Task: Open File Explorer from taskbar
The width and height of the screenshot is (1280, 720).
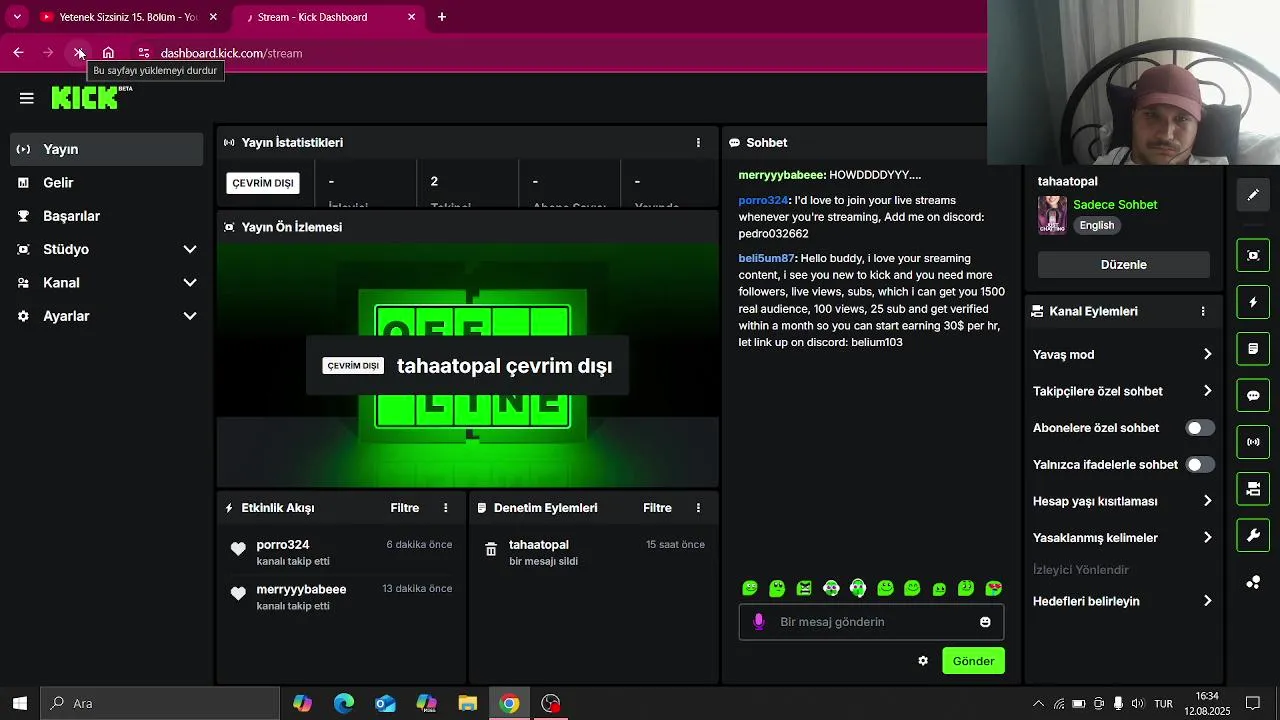Action: click(467, 703)
